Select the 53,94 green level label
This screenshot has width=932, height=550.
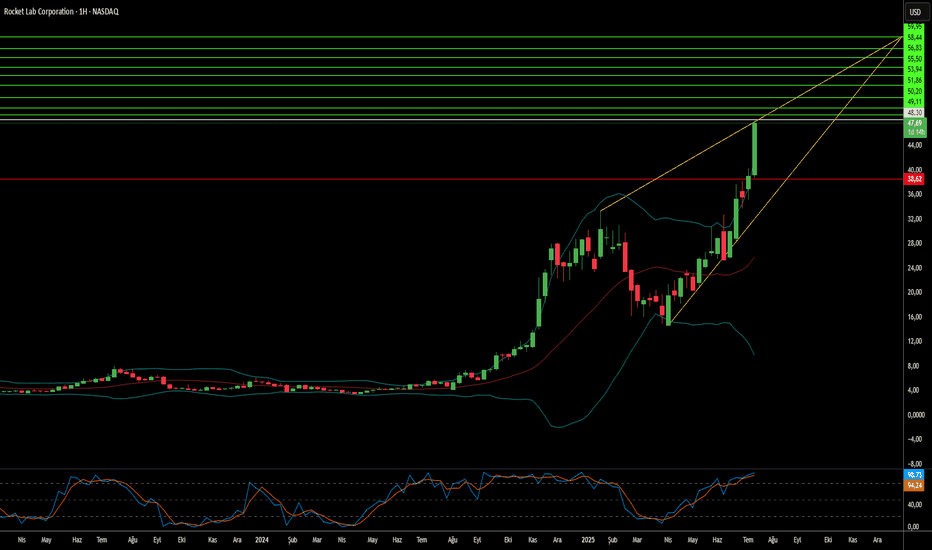[914, 70]
